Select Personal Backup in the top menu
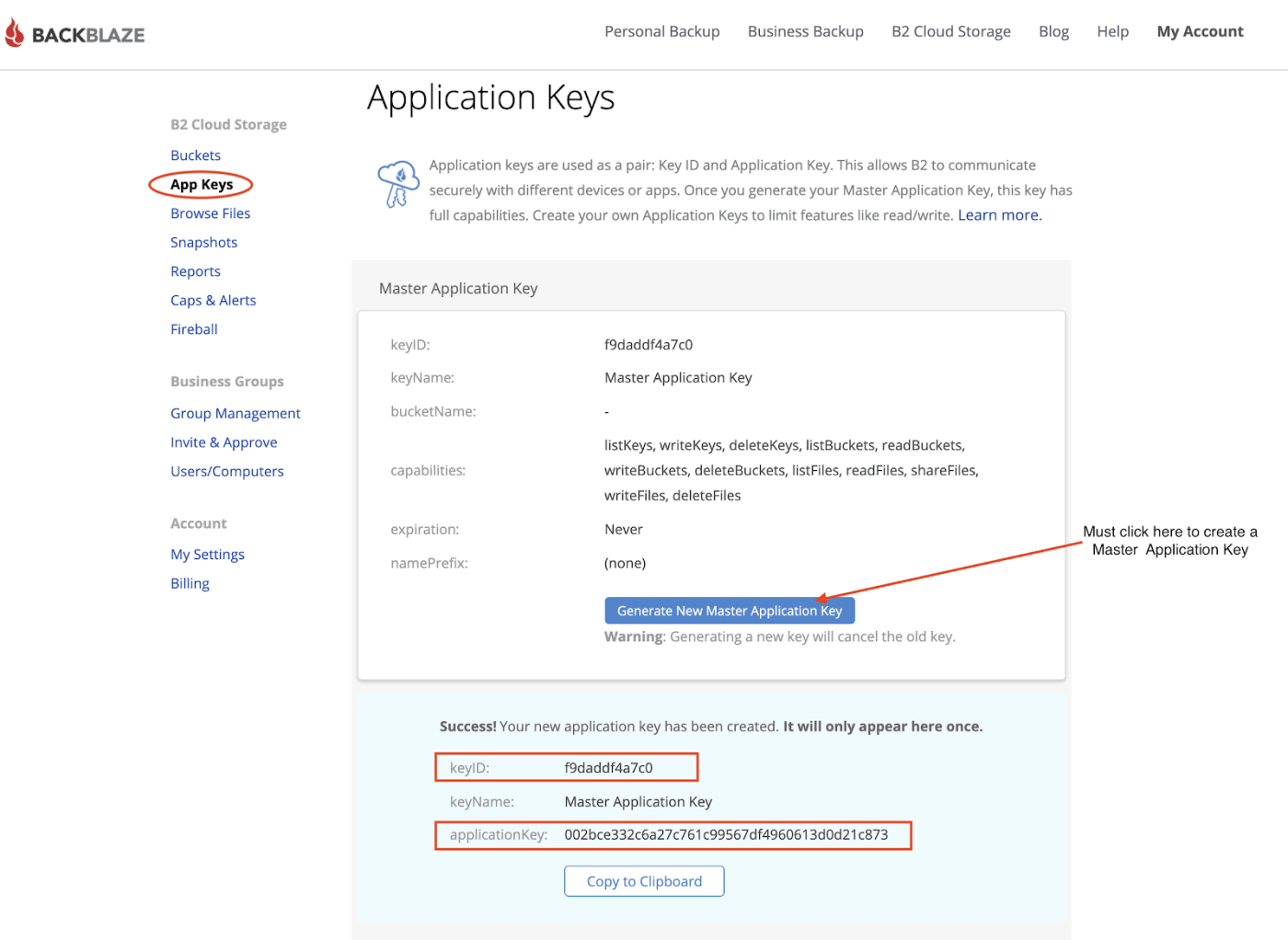 pyautogui.click(x=661, y=30)
